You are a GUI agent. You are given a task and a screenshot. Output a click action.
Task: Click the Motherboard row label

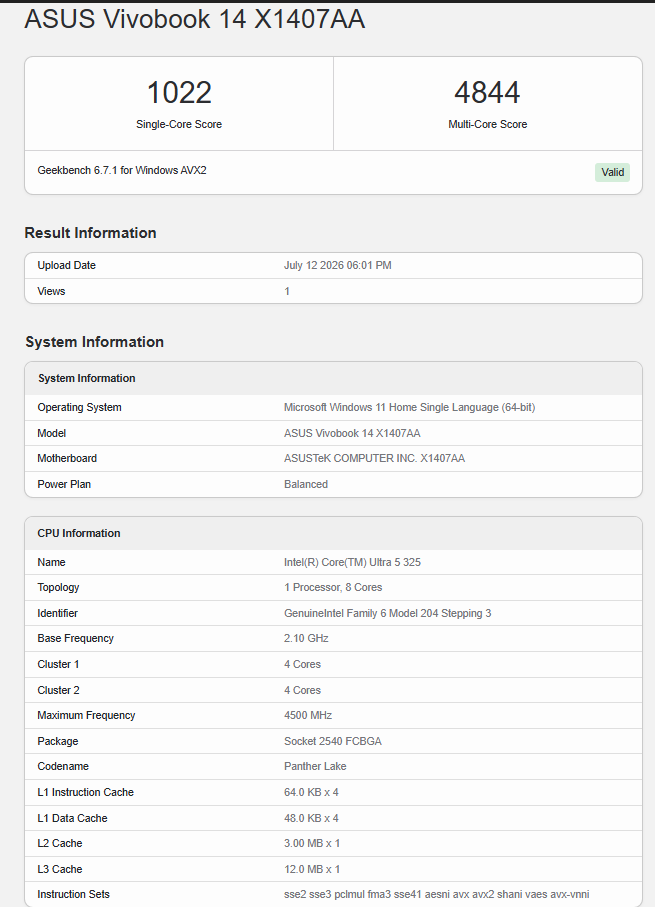click(67, 458)
